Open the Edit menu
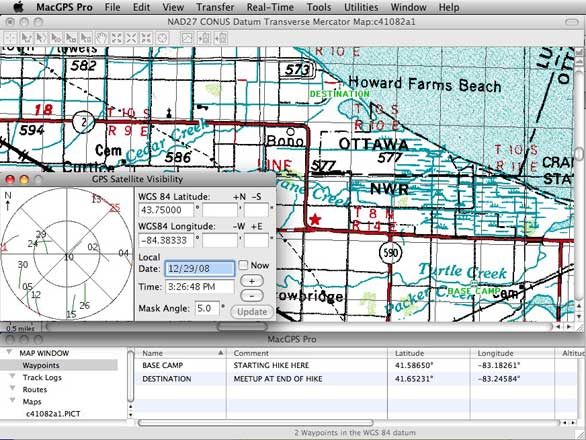This screenshot has width=586, height=440. point(142,7)
